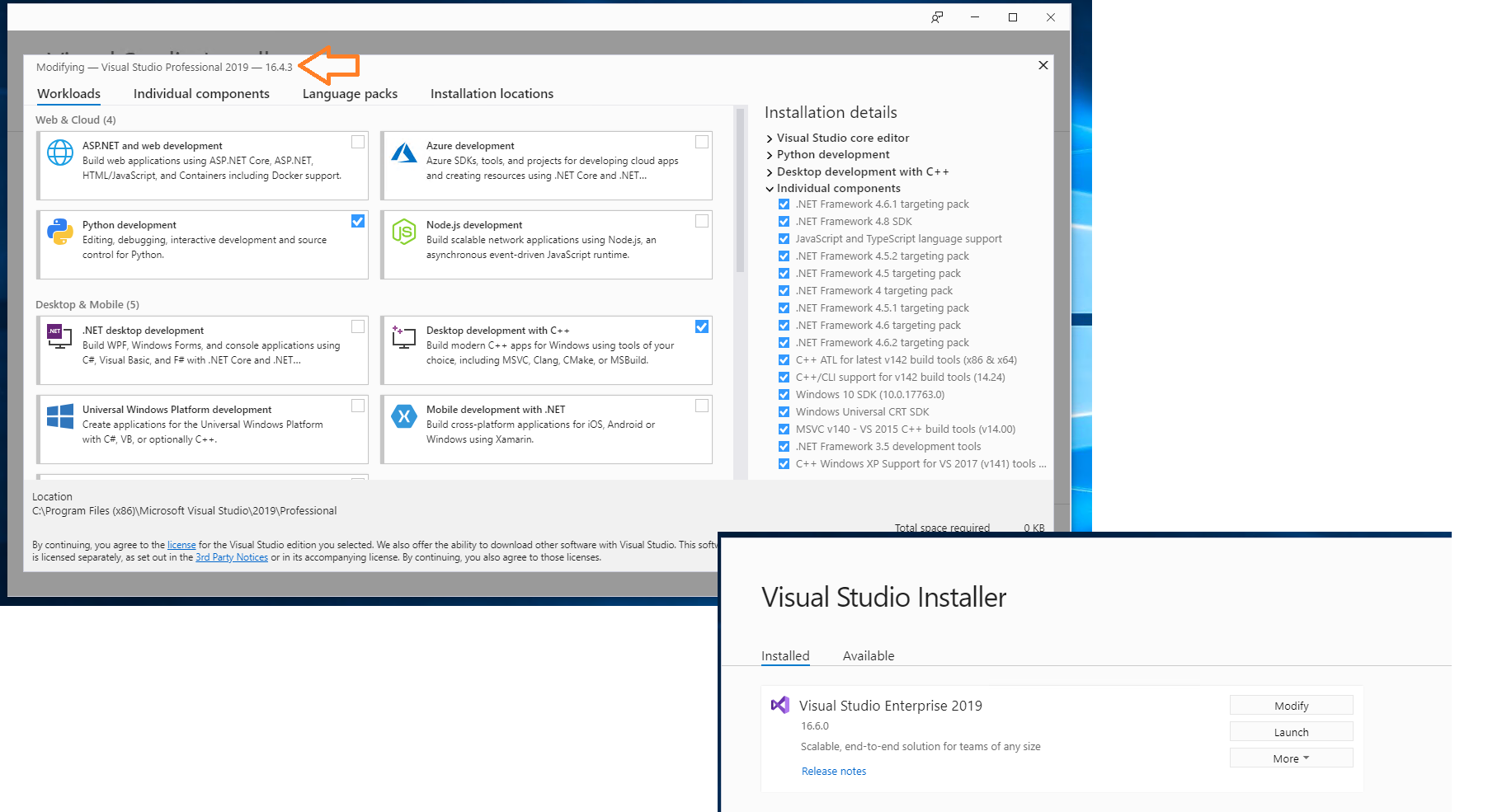Uncheck .NET Framework 4.5.1 targeting pack
The image size is (1502, 812).
pos(784,308)
